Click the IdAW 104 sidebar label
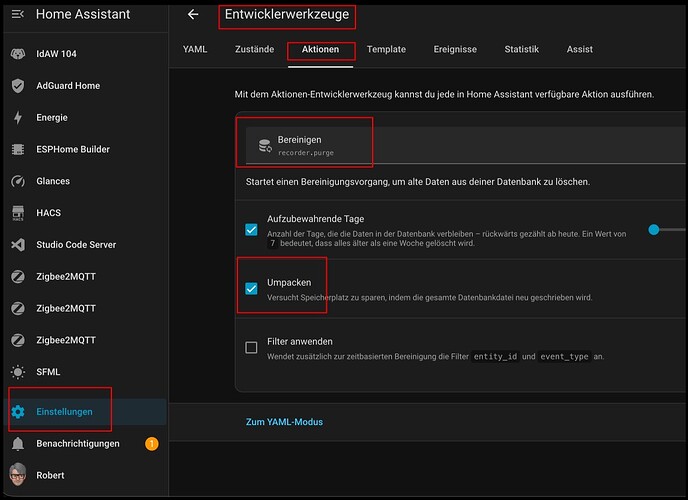The image size is (688, 500). tap(56, 54)
